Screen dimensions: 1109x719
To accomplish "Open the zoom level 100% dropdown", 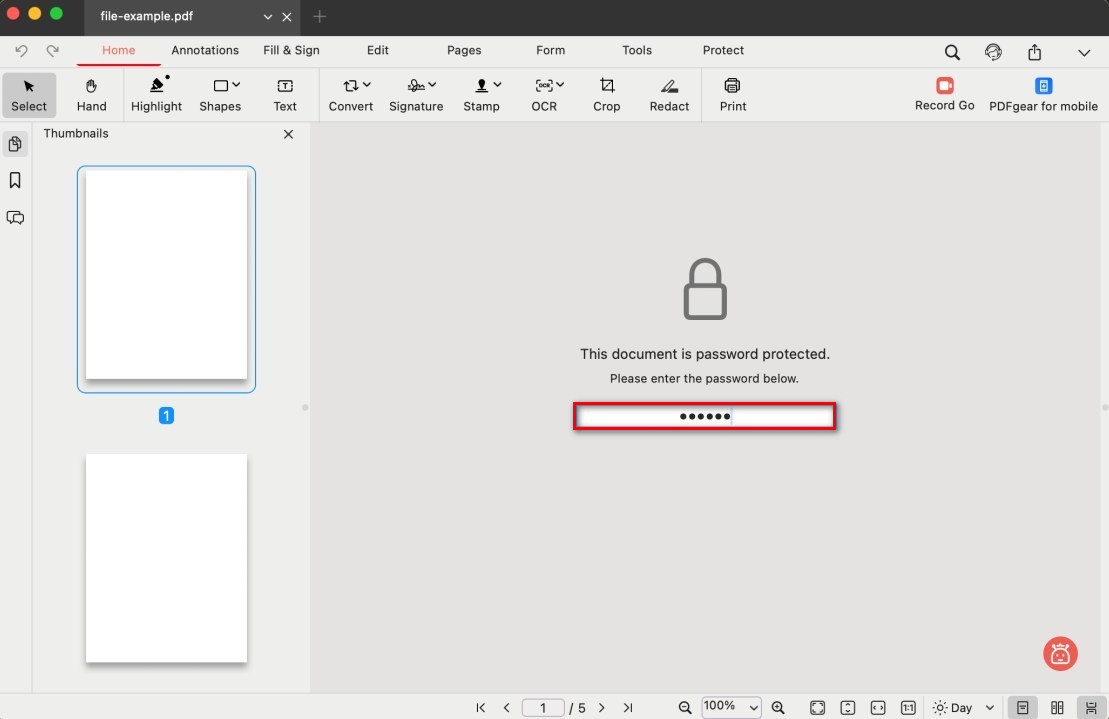I will 731,707.
